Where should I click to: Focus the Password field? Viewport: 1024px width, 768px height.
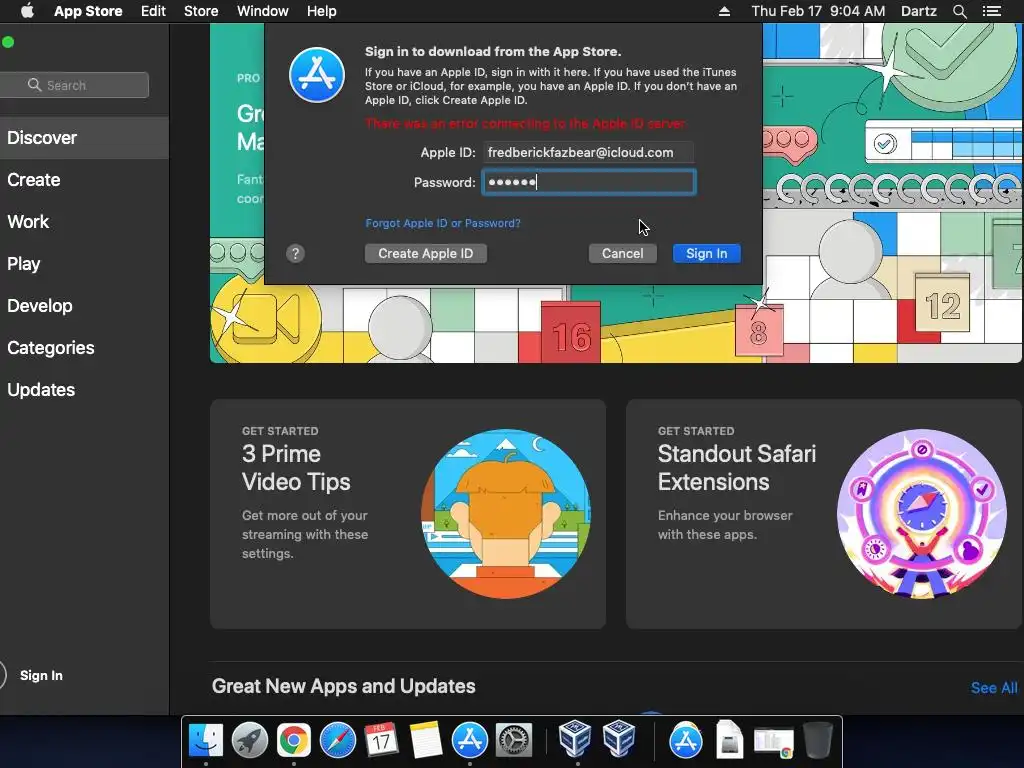tap(588, 182)
